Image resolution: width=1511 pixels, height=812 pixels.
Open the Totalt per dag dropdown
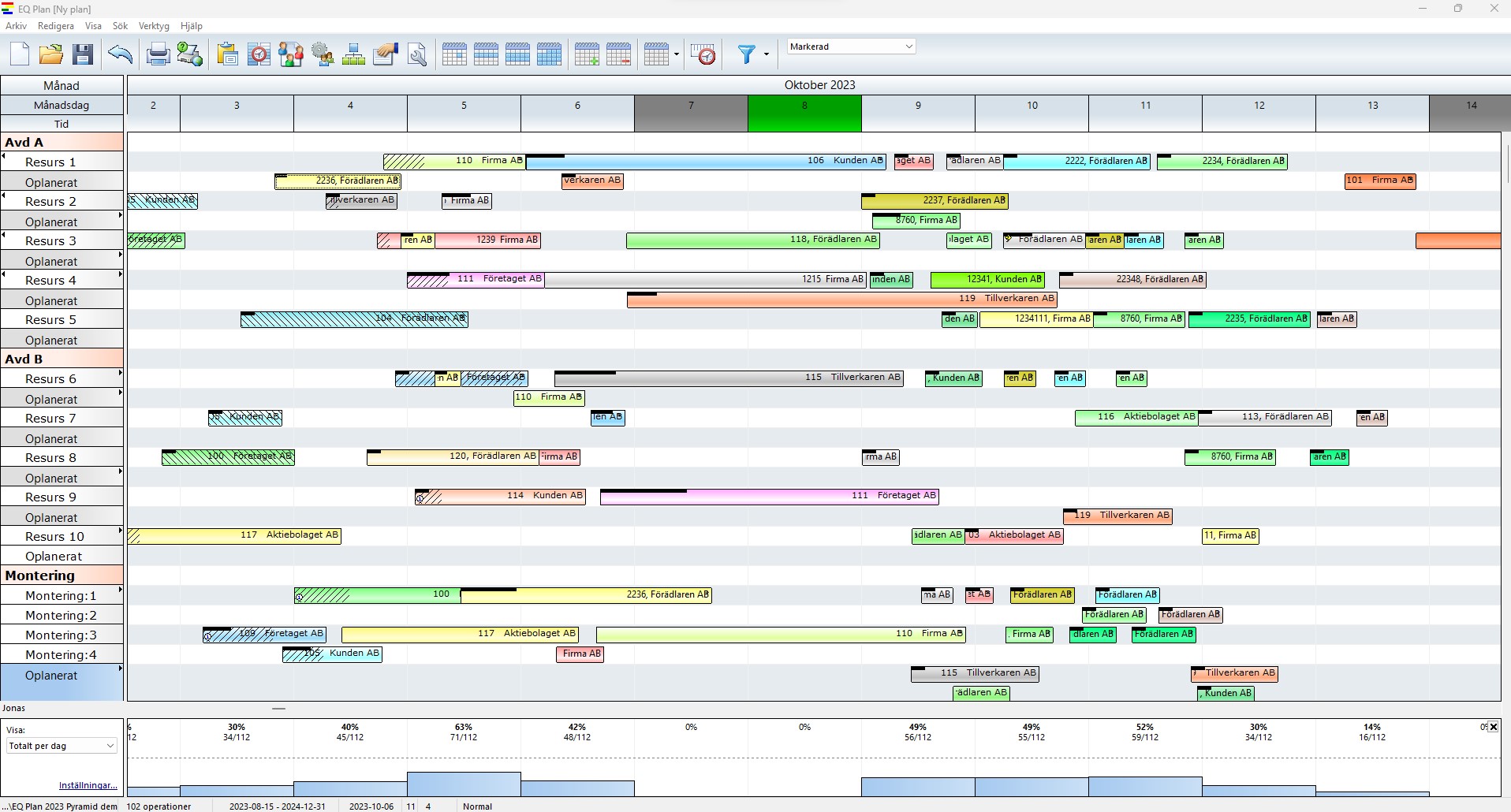[x=61, y=746]
